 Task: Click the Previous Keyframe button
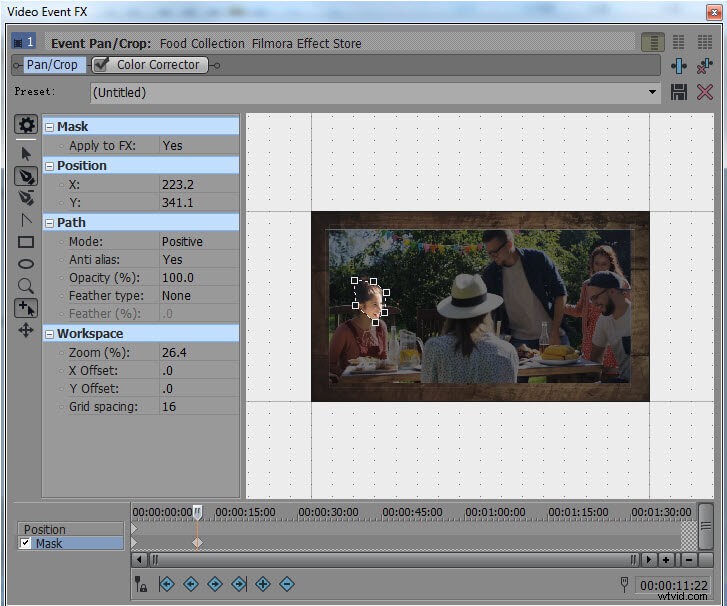(191, 584)
